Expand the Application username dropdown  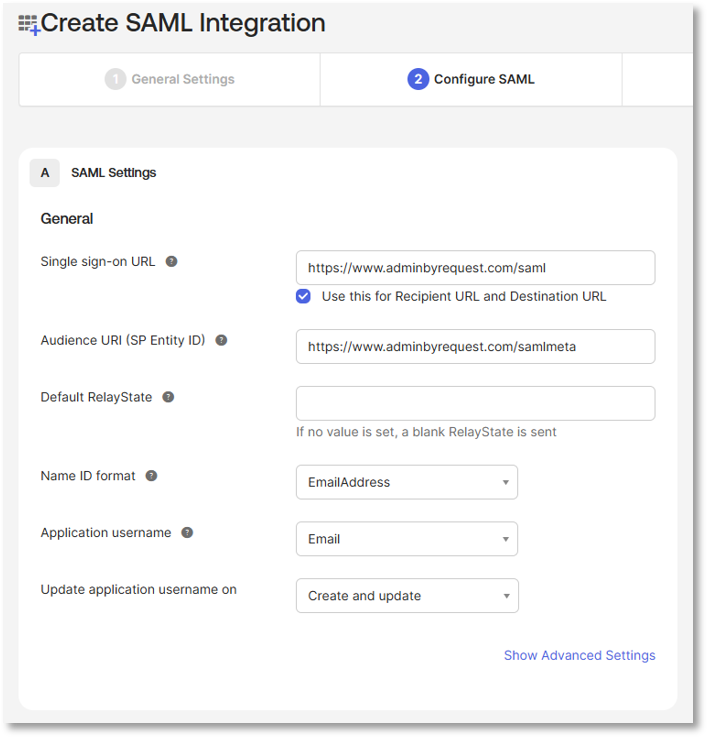click(x=406, y=539)
